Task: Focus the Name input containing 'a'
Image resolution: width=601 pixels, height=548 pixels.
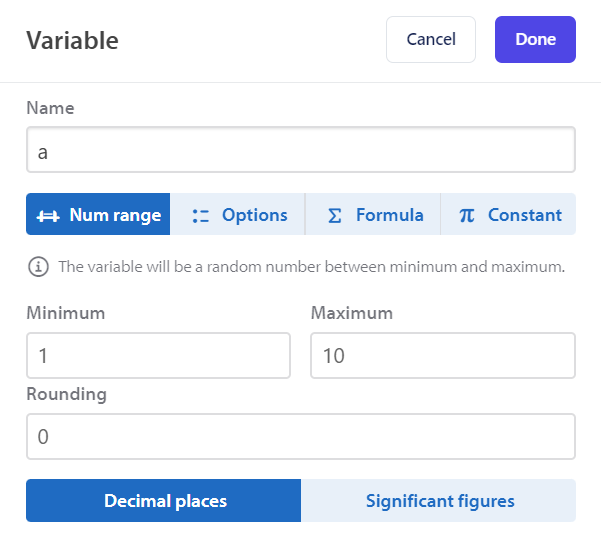Action: [301, 149]
